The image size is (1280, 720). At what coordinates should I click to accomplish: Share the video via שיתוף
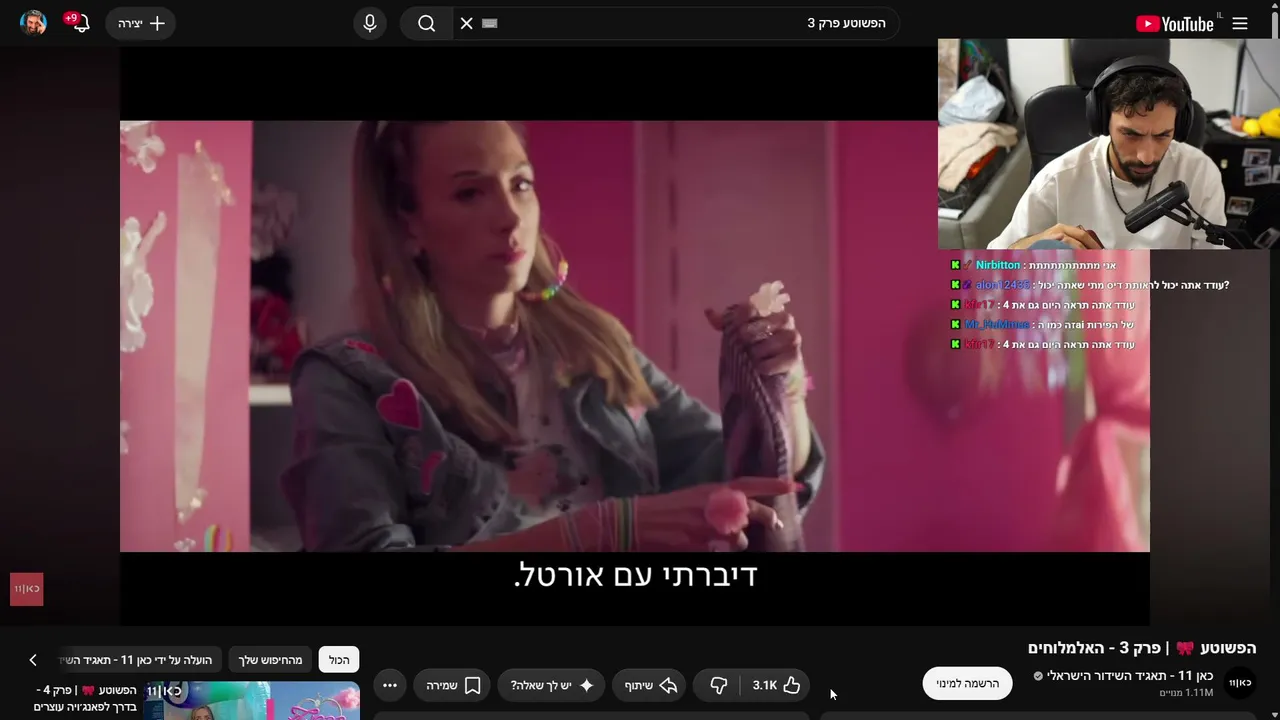tap(651, 685)
